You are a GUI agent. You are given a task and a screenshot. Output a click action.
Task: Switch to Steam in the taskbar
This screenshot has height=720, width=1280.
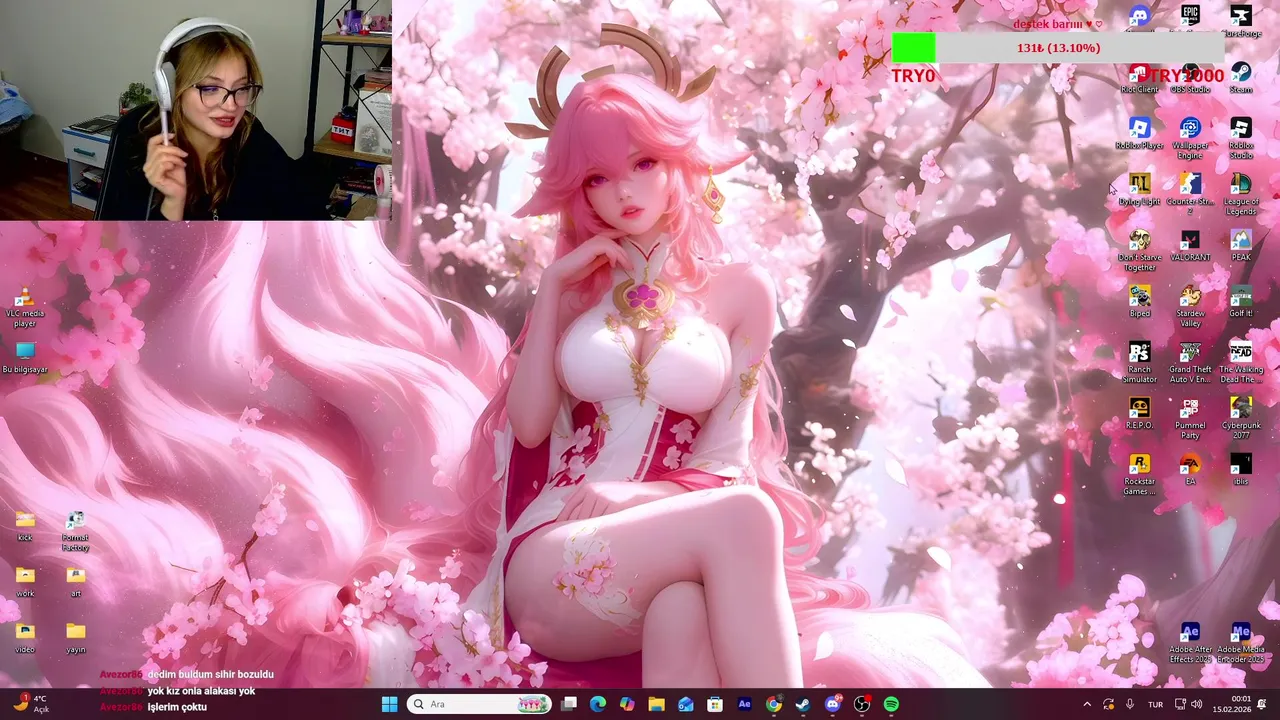coord(802,704)
